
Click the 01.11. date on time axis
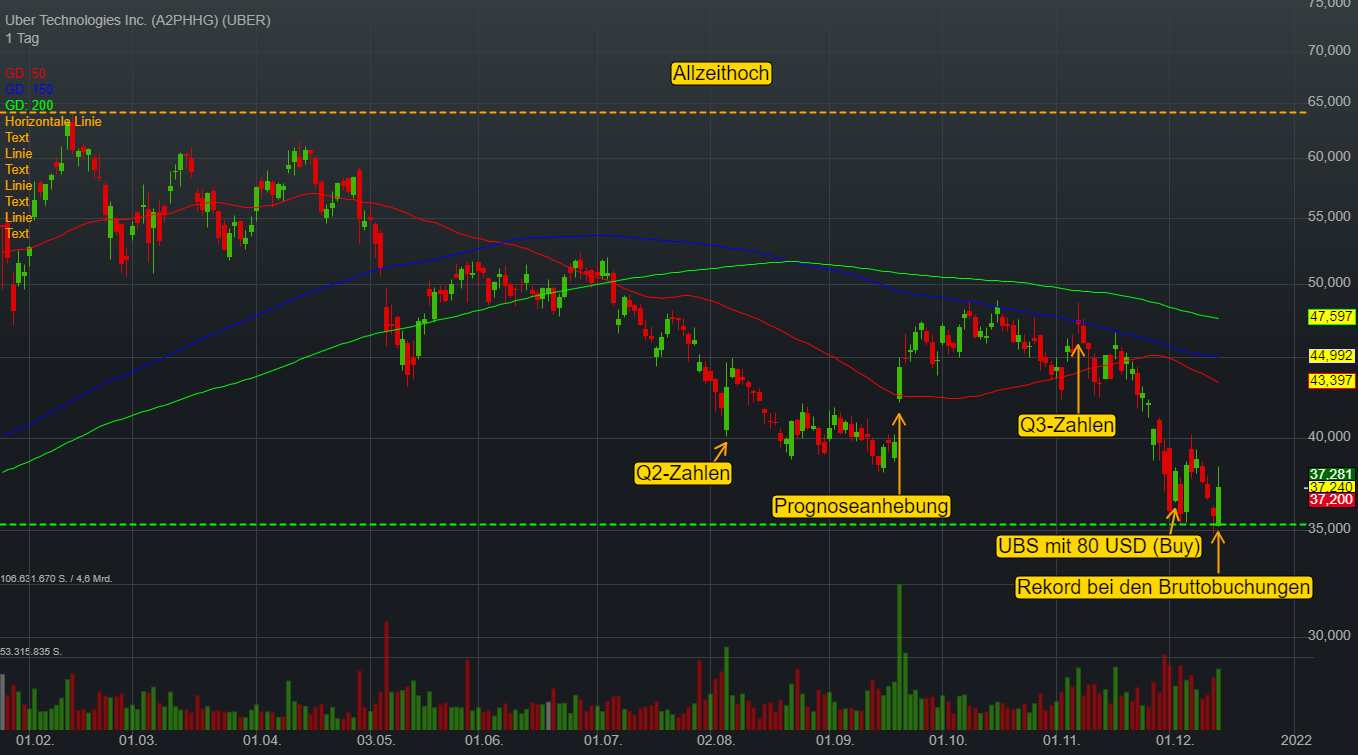tap(1062, 741)
